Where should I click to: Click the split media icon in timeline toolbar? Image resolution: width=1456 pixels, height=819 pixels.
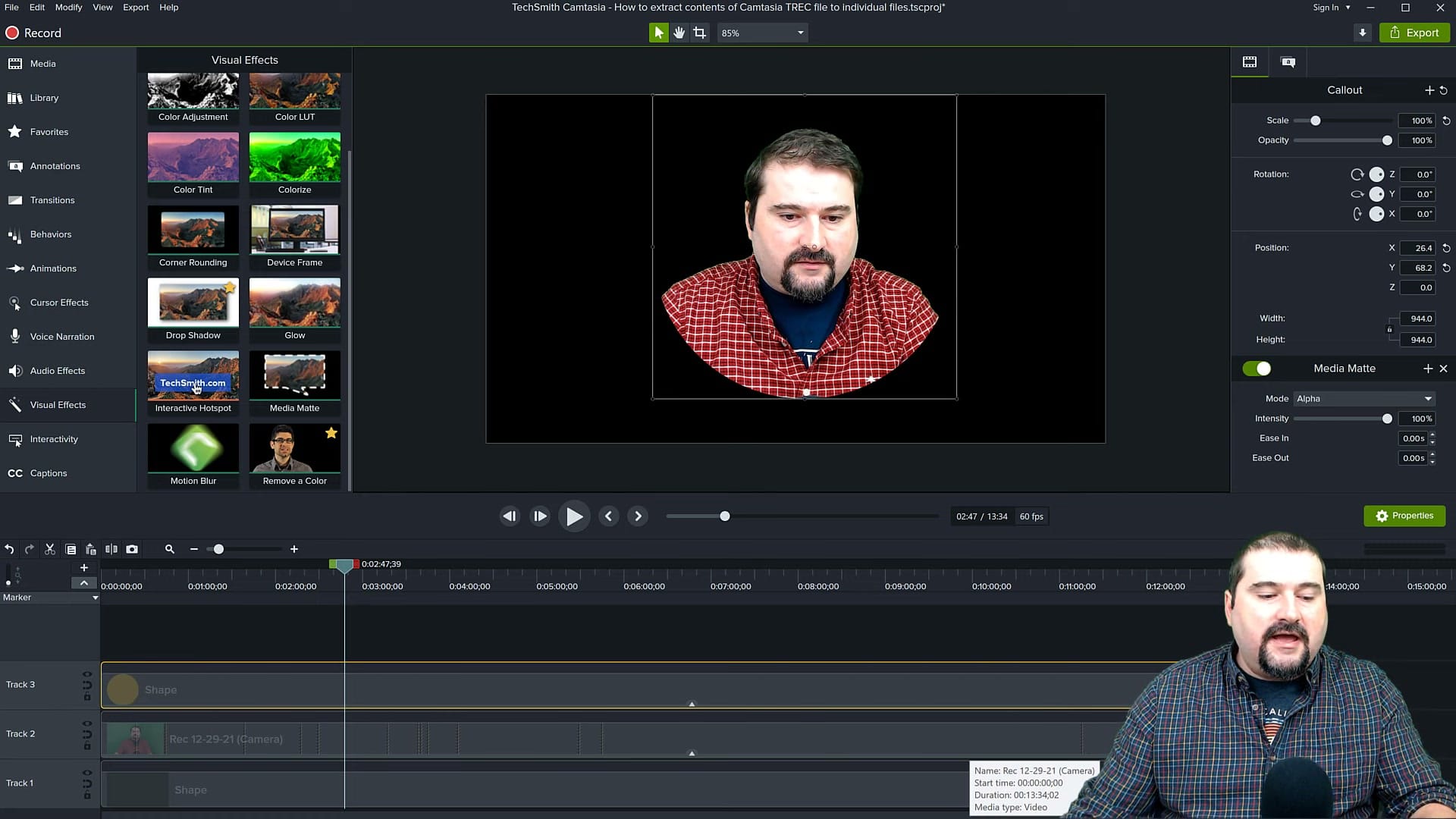(x=111, y=549)
